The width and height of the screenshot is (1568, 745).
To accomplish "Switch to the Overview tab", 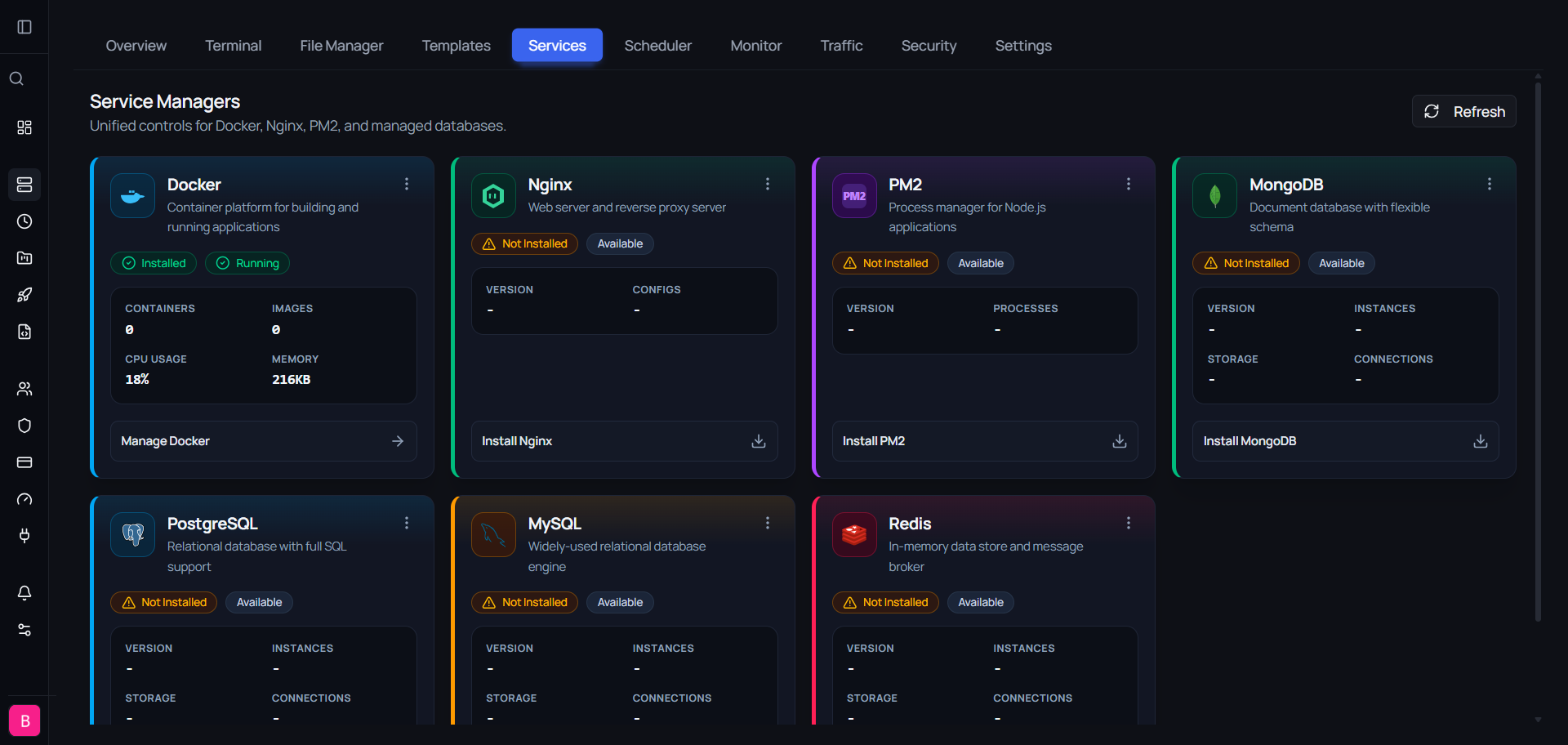I will (136, 46).
